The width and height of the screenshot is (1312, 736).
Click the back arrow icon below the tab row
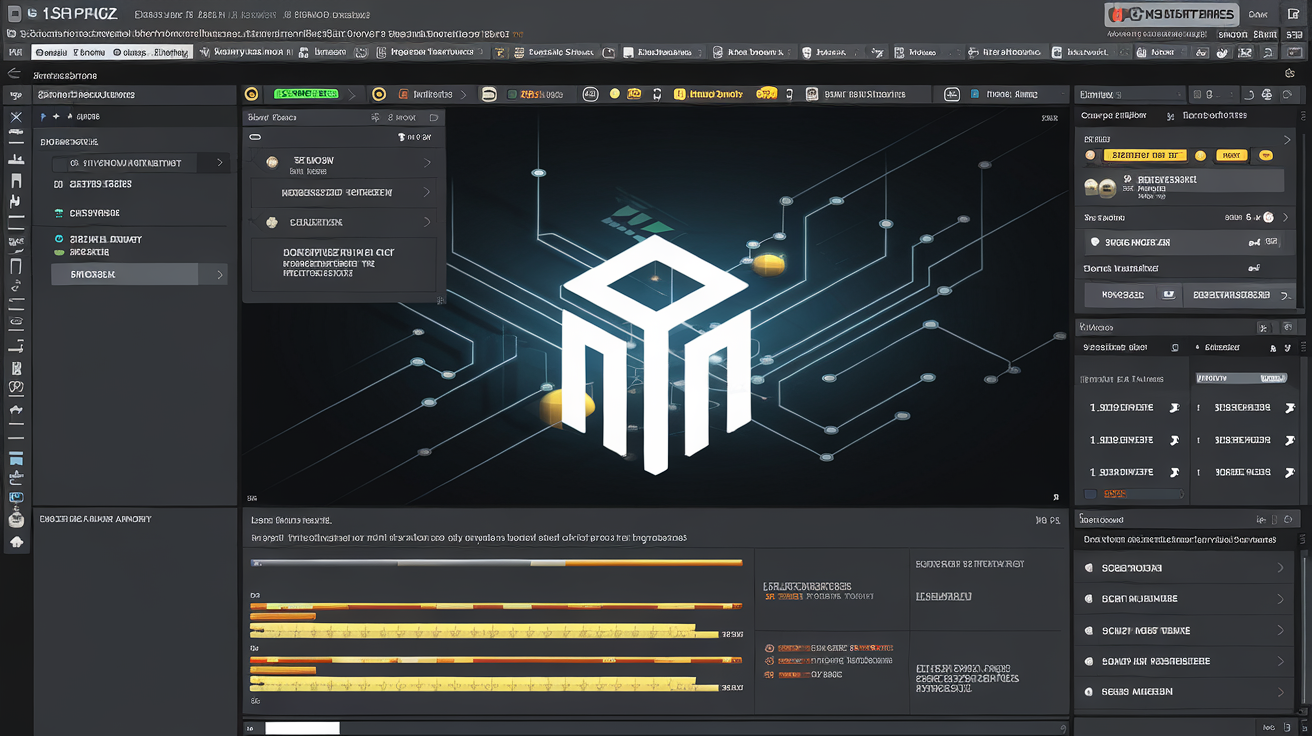pyautogui.click(x=14, y=73)
